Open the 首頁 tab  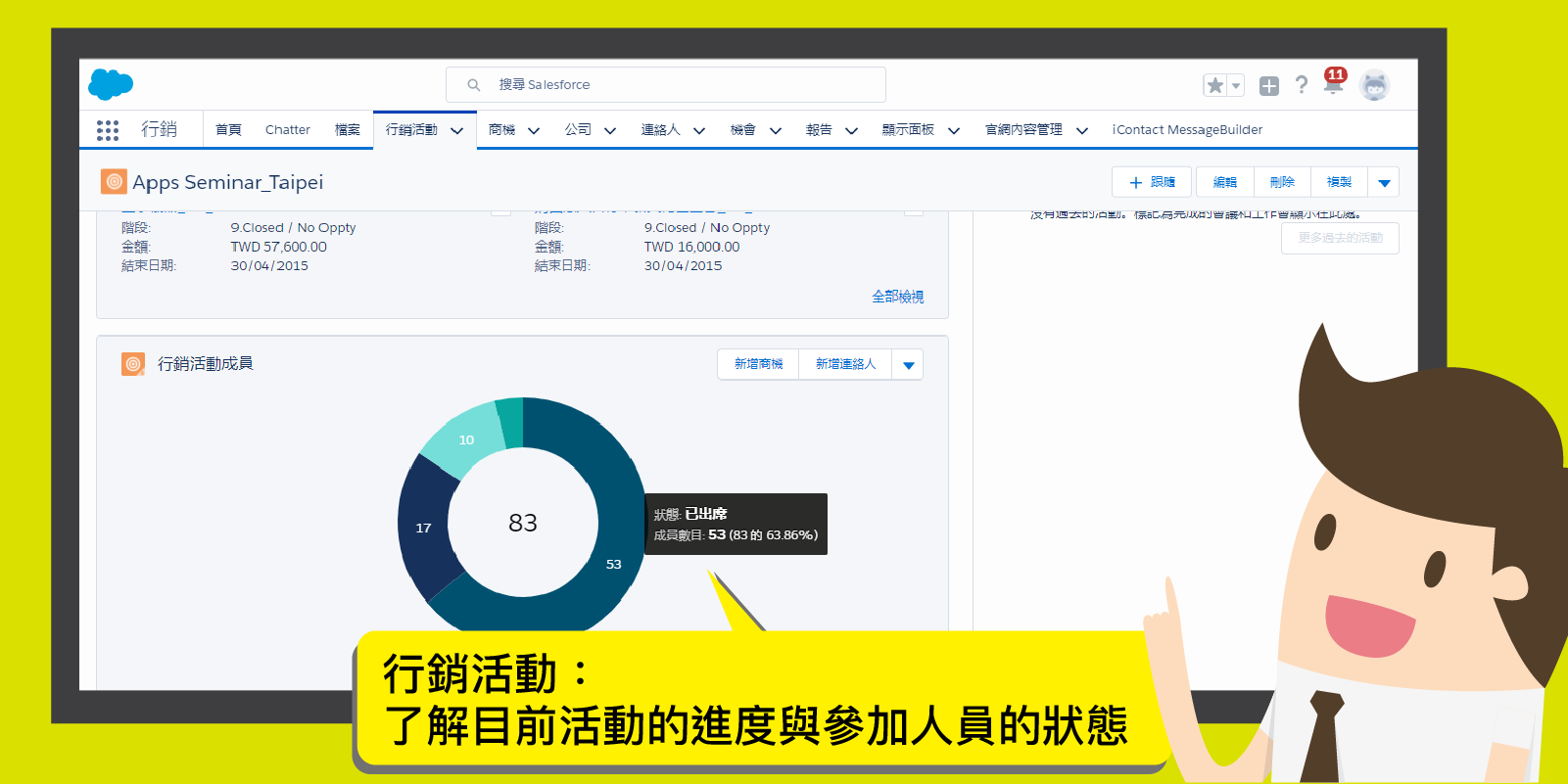click(228, 130)
